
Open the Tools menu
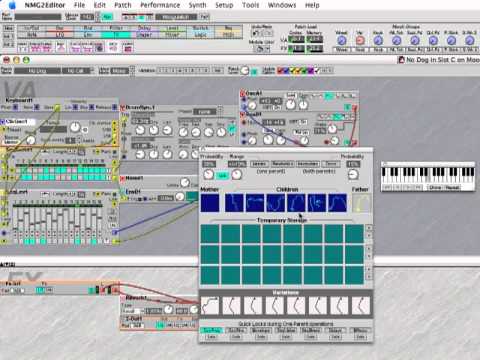click(x=250, y=5)
